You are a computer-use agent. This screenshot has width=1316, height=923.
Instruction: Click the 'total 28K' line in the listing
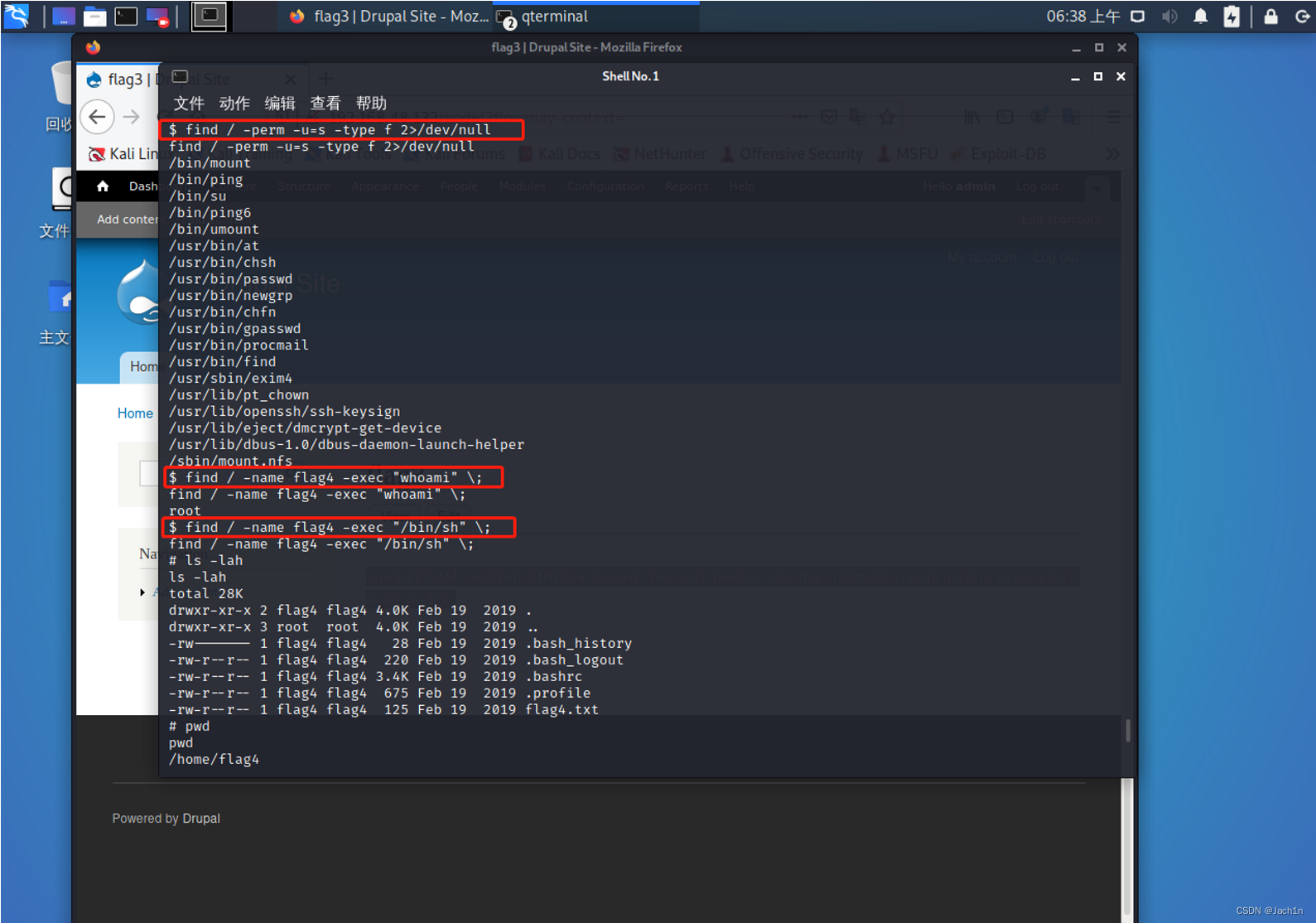click(x=205, y=594)
